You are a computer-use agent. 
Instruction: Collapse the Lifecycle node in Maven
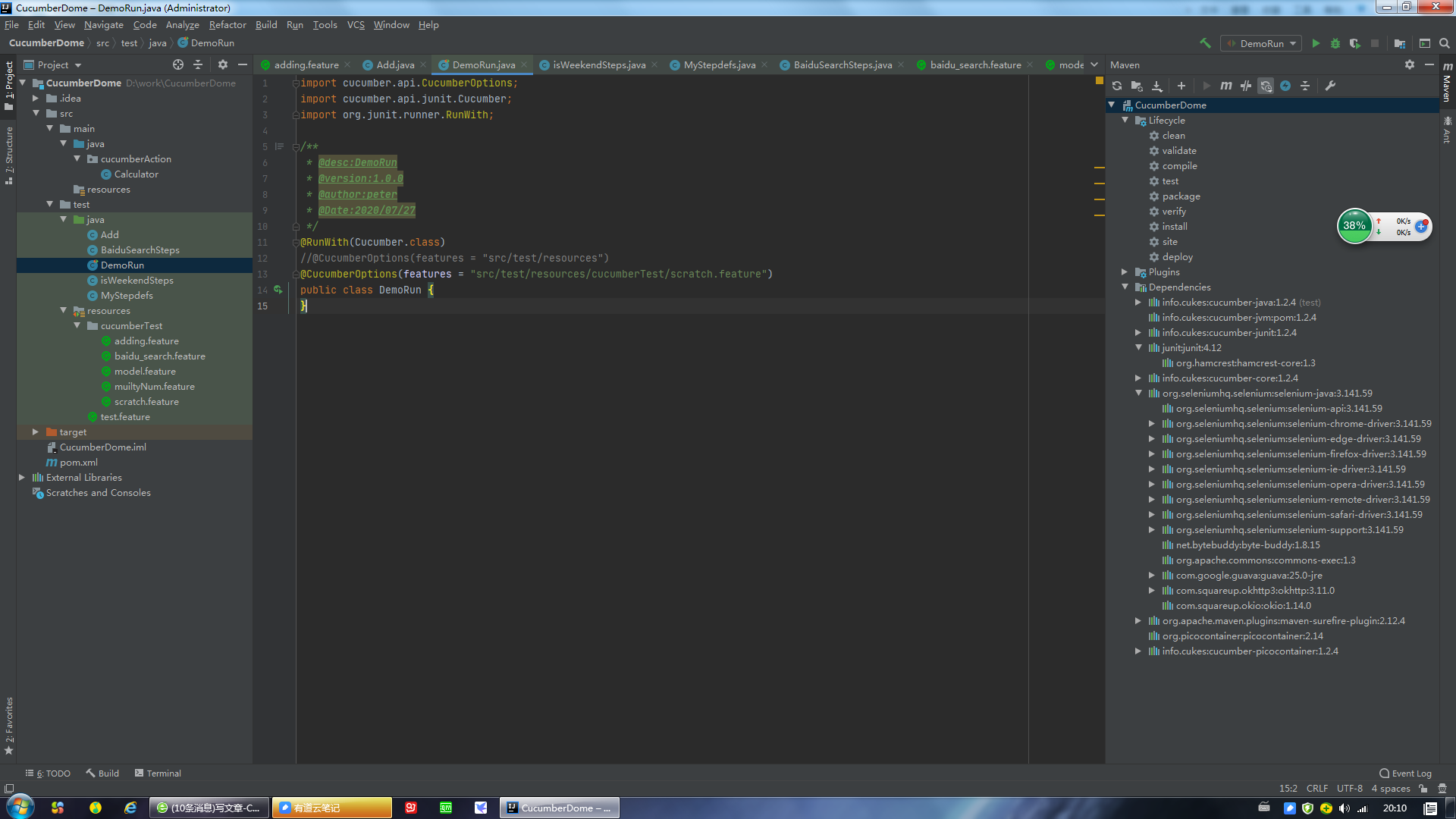pos(1125,120)
